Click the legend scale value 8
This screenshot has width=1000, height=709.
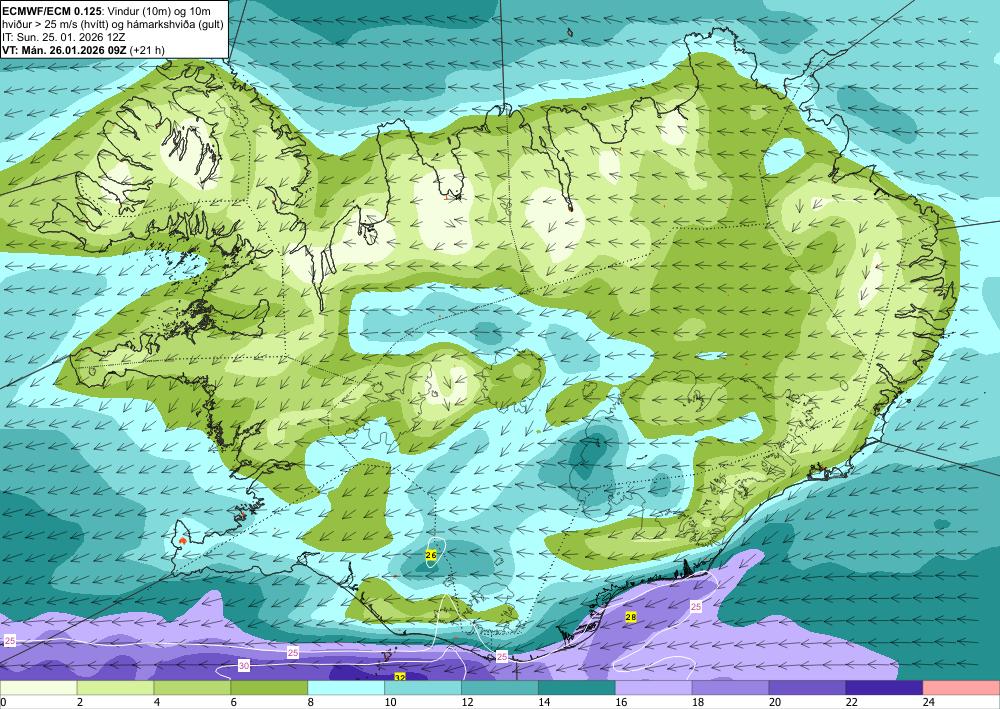311,702
